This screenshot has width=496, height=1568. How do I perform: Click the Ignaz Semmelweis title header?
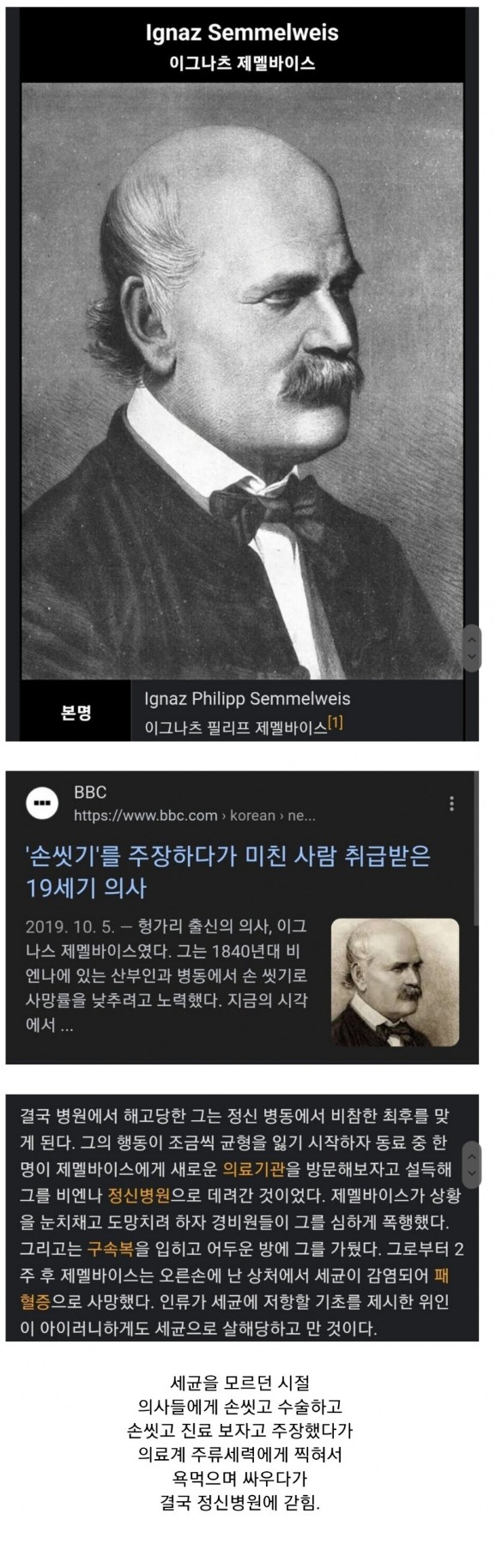[242, 33]
